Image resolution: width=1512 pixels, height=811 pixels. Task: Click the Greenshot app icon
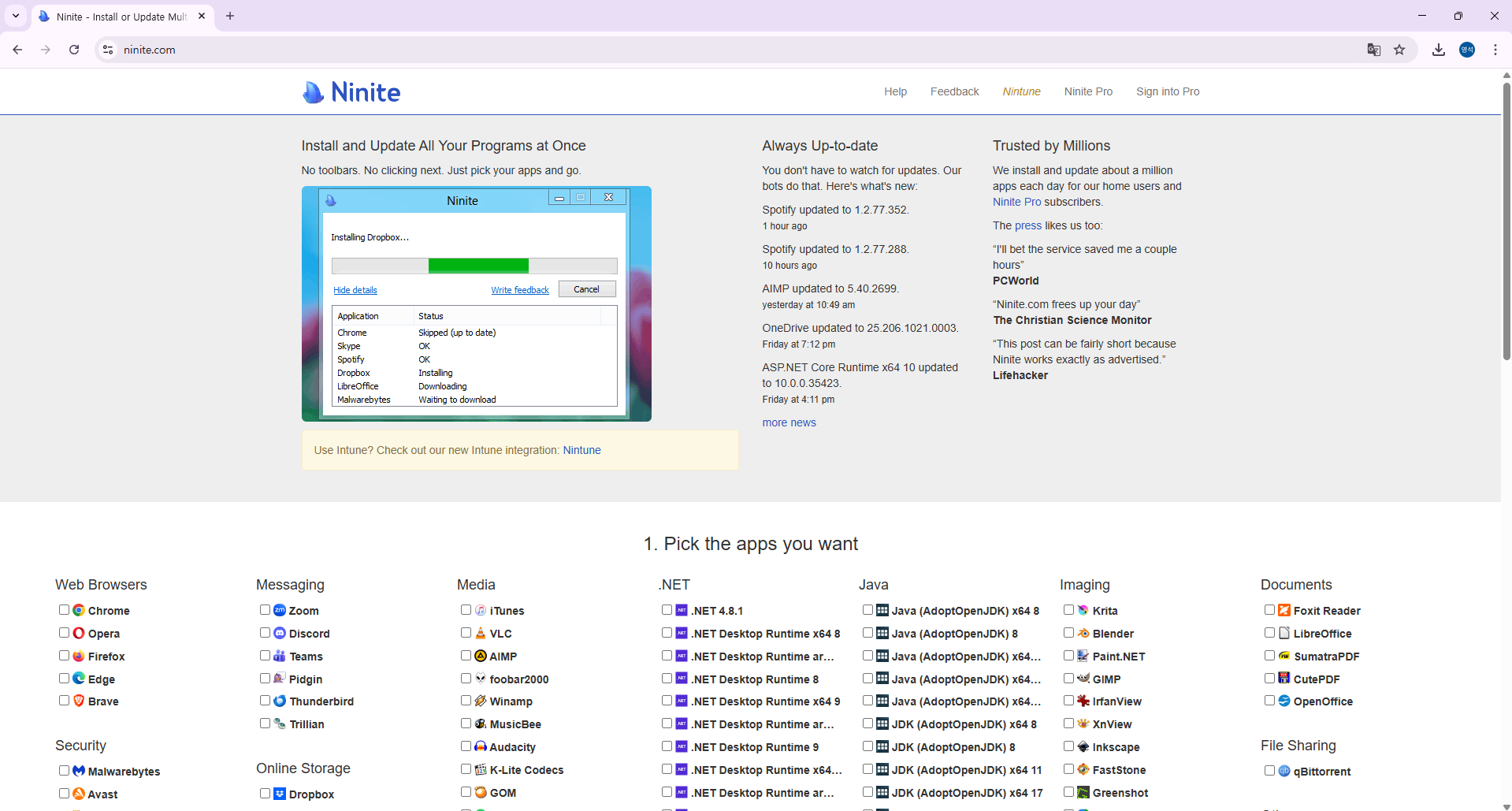[x=1083, y=792]
